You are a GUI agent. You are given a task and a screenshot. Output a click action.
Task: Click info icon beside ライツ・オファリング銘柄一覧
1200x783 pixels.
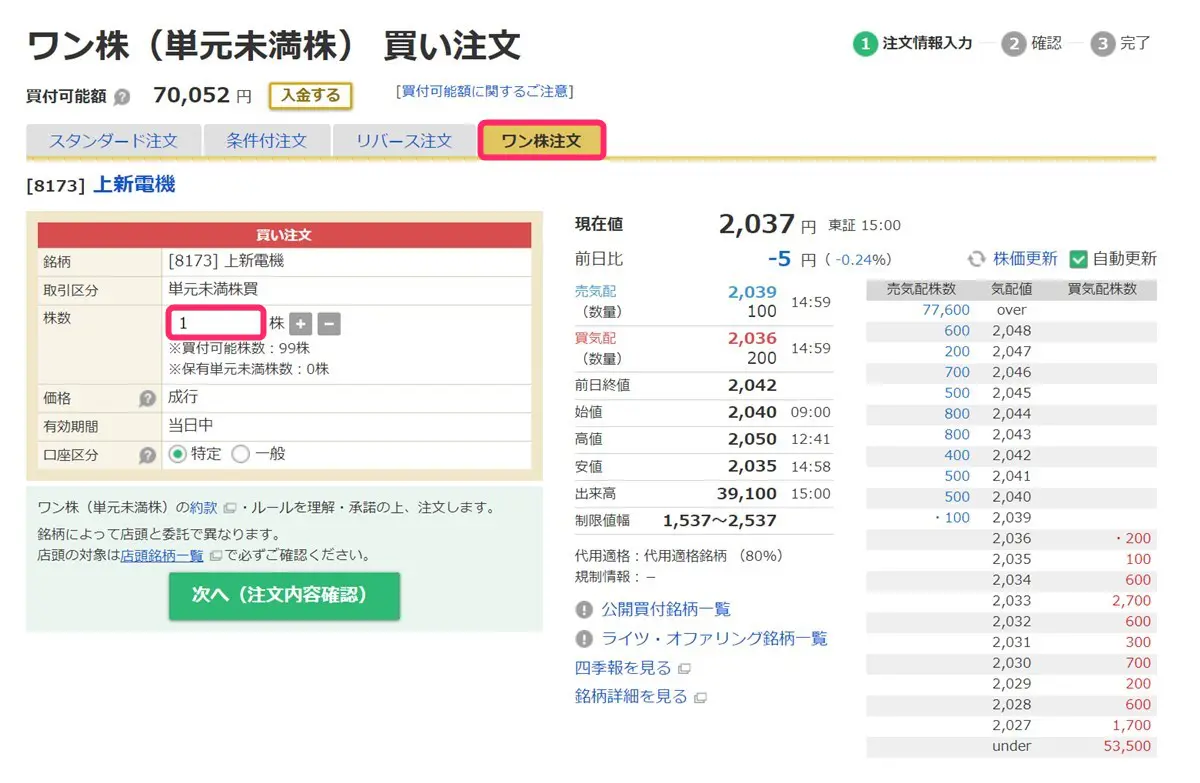coord(584,639)
